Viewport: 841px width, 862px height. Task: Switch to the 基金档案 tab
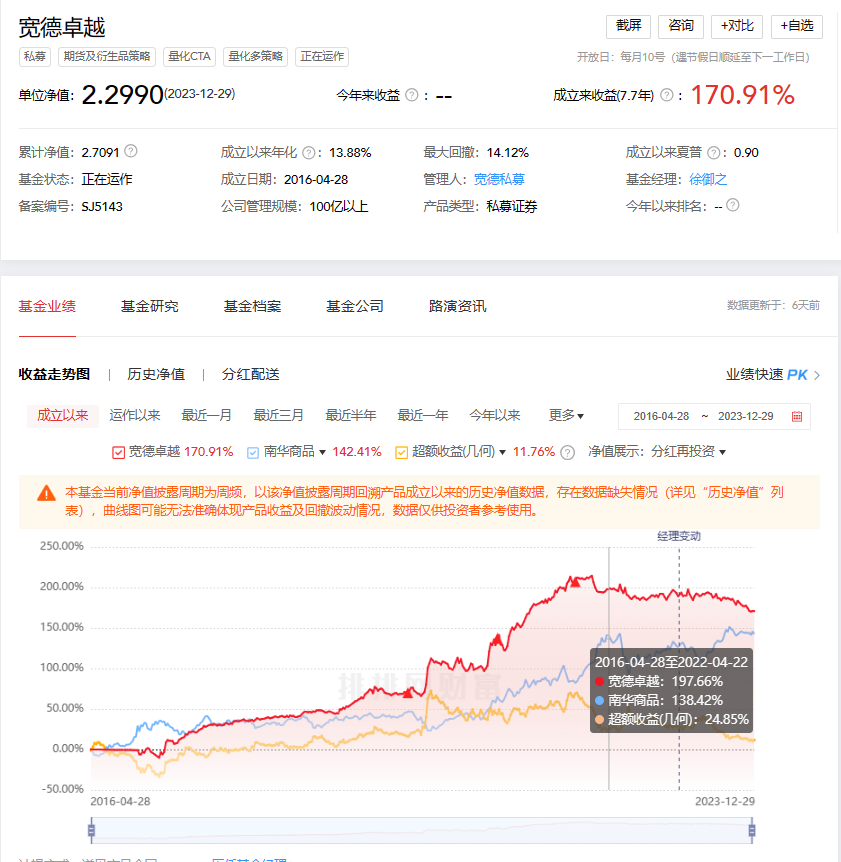[252, 306]
